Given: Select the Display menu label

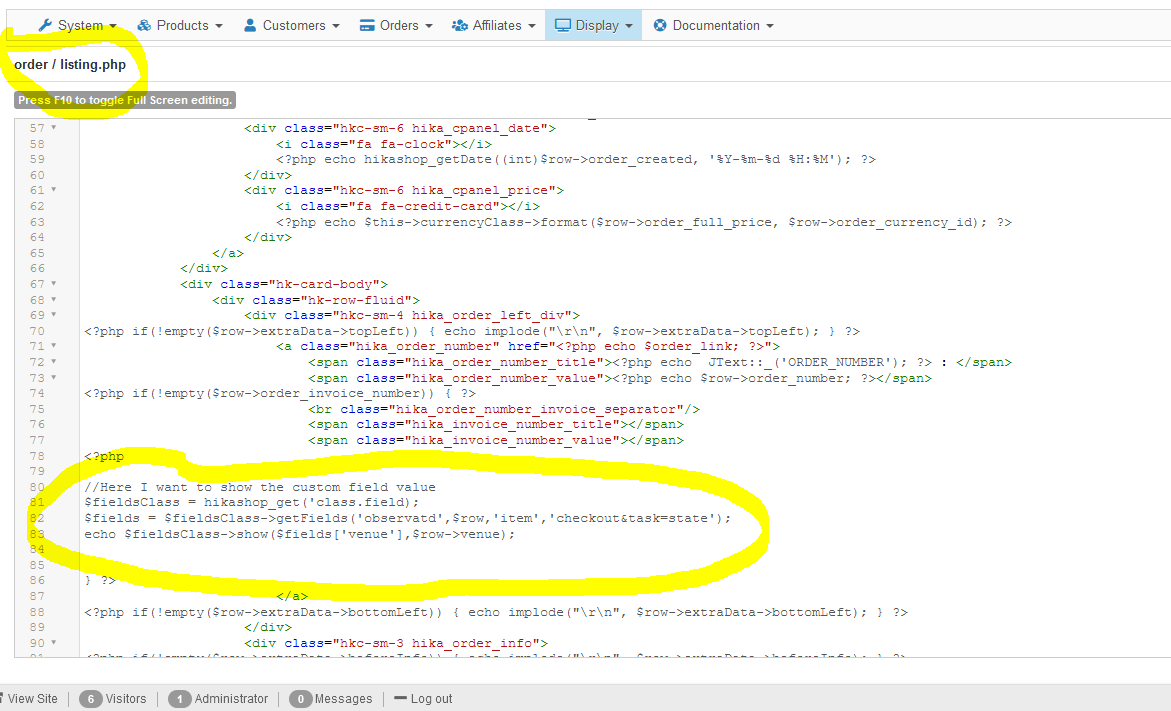Looking at the screenshot, I should click(597, 25).
